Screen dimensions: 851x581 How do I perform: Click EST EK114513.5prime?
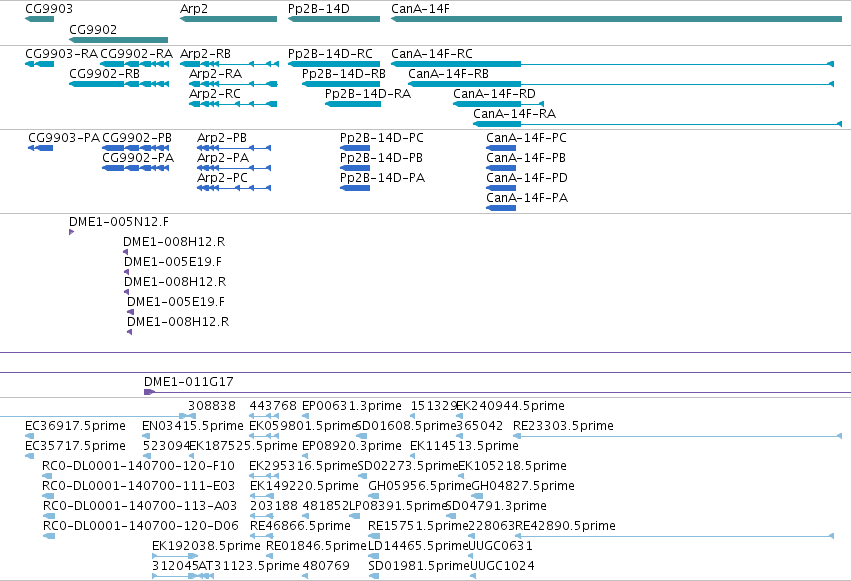(x=414, y=456)
